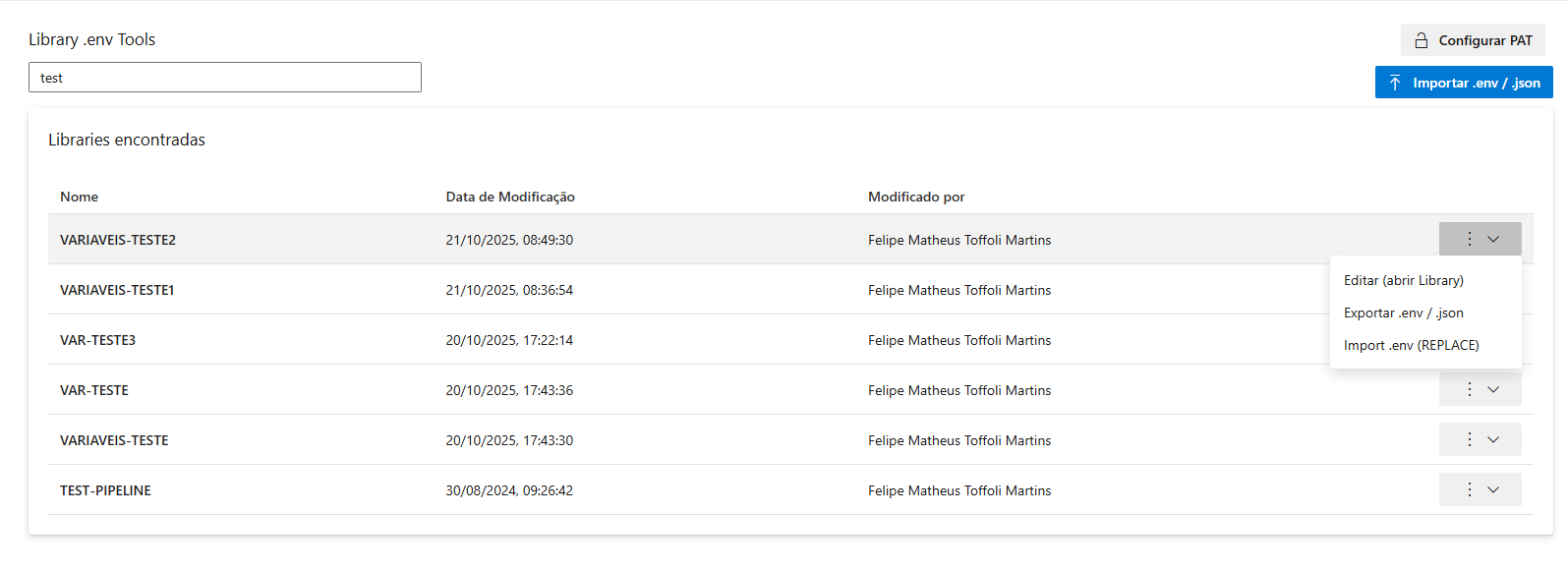Screen dimensions: 1568x571
Task: Choose Editar (abrir Library) from the menu
Action: point(1403,280)
